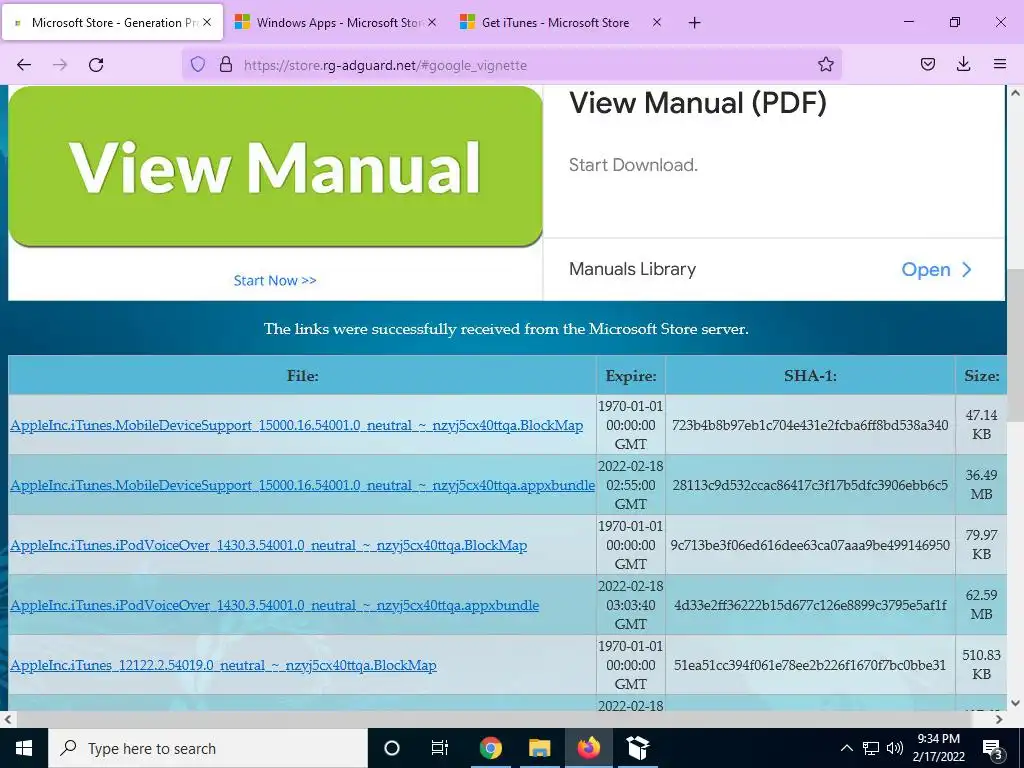
Task: Click the Firefox taskbar icon
Action: point(588,748)
